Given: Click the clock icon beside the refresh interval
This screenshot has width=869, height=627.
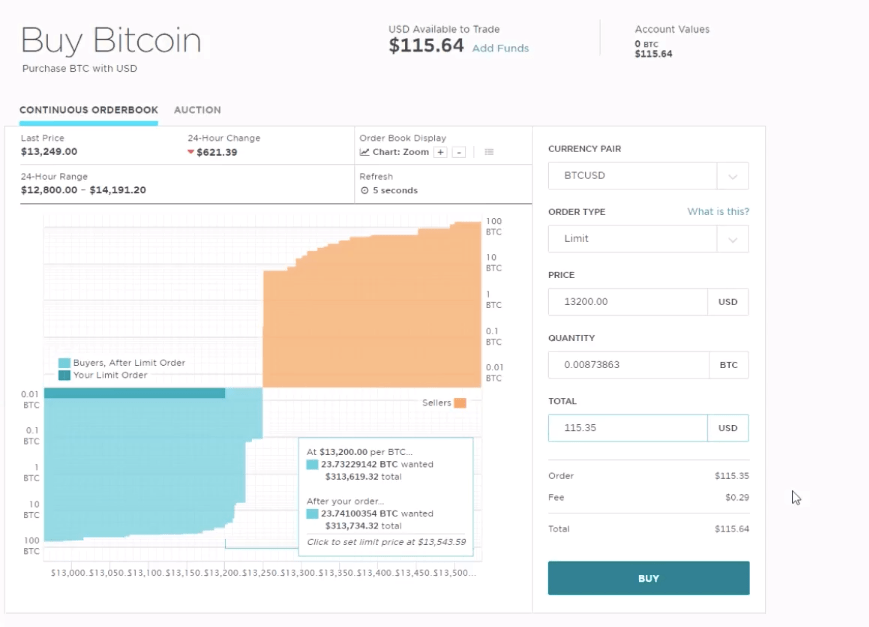Looking at the screenshot, I should coord(364,190).
